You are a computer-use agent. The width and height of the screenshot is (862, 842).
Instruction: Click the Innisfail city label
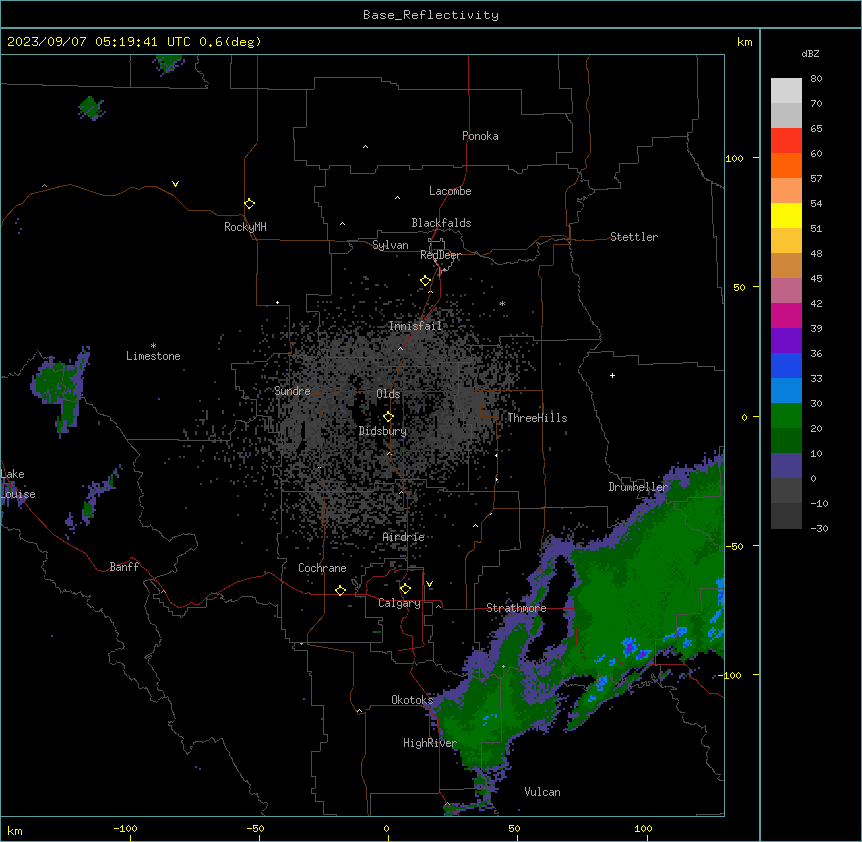click(x=415, y=326)
